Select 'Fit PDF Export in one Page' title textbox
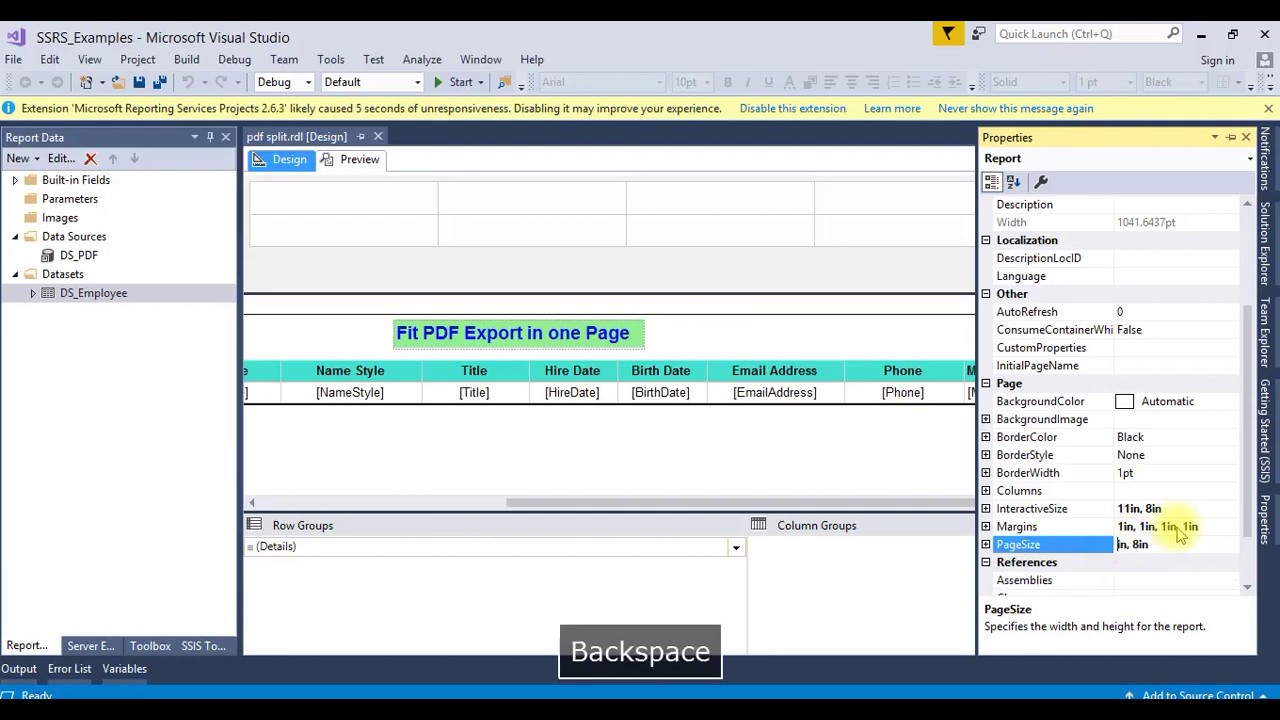 [519, 334]
